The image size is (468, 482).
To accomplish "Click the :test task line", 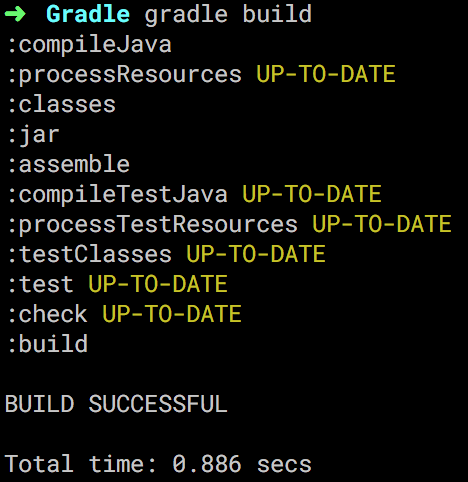I will (x=118, y=284).
